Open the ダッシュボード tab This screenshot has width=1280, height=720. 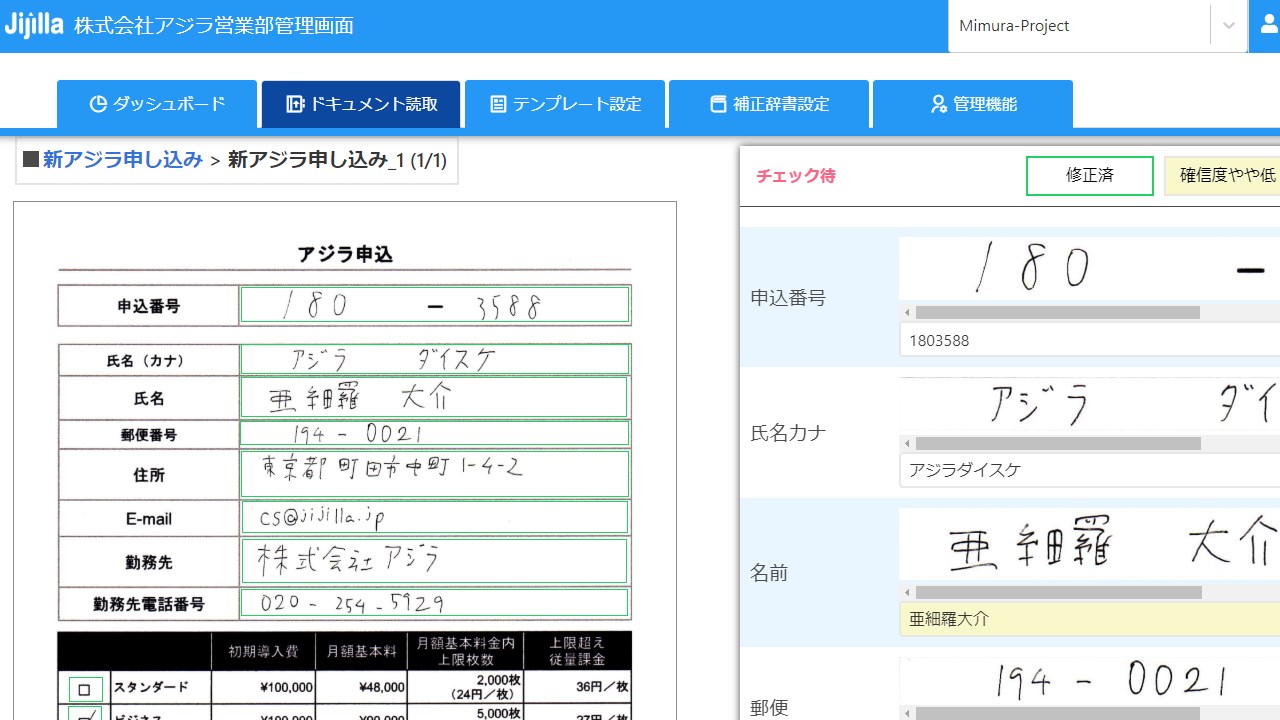click(157, 104)
